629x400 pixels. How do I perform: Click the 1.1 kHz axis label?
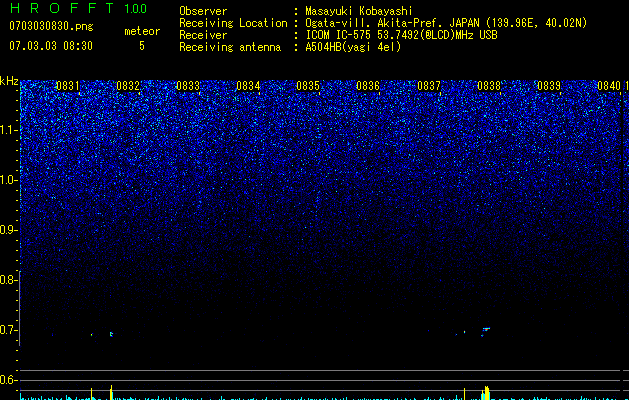pos(8,130)
